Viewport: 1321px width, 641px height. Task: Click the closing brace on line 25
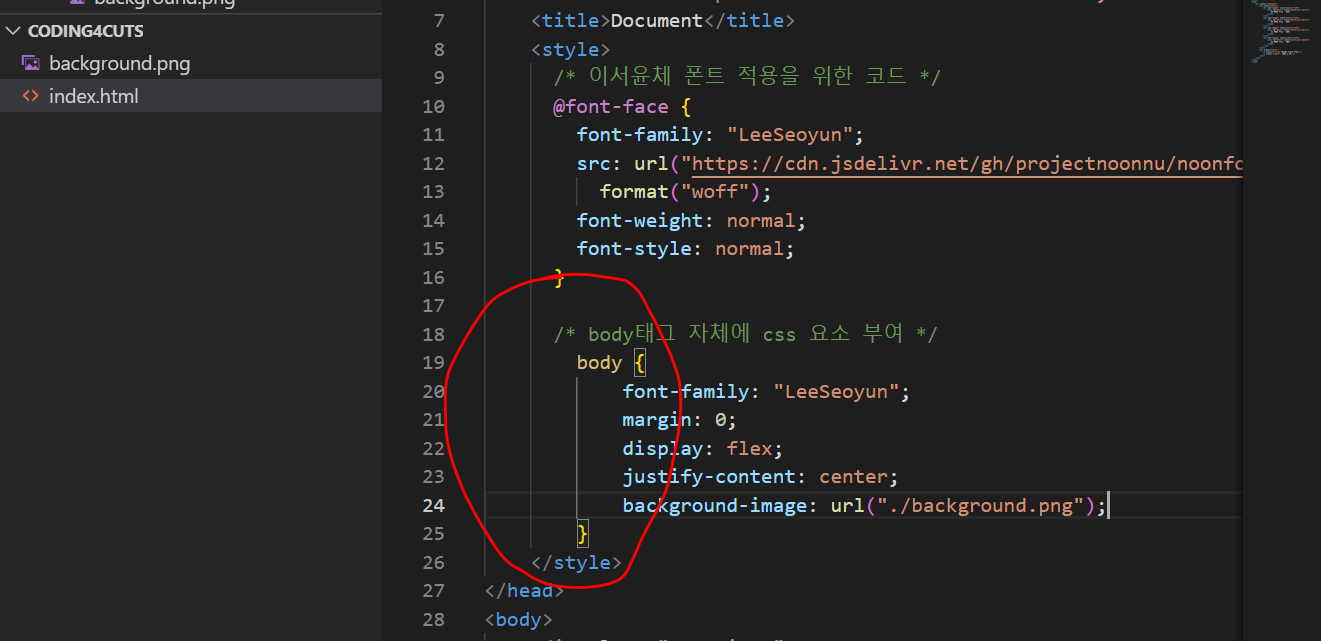pyautogui.click(x=583, y=533)
